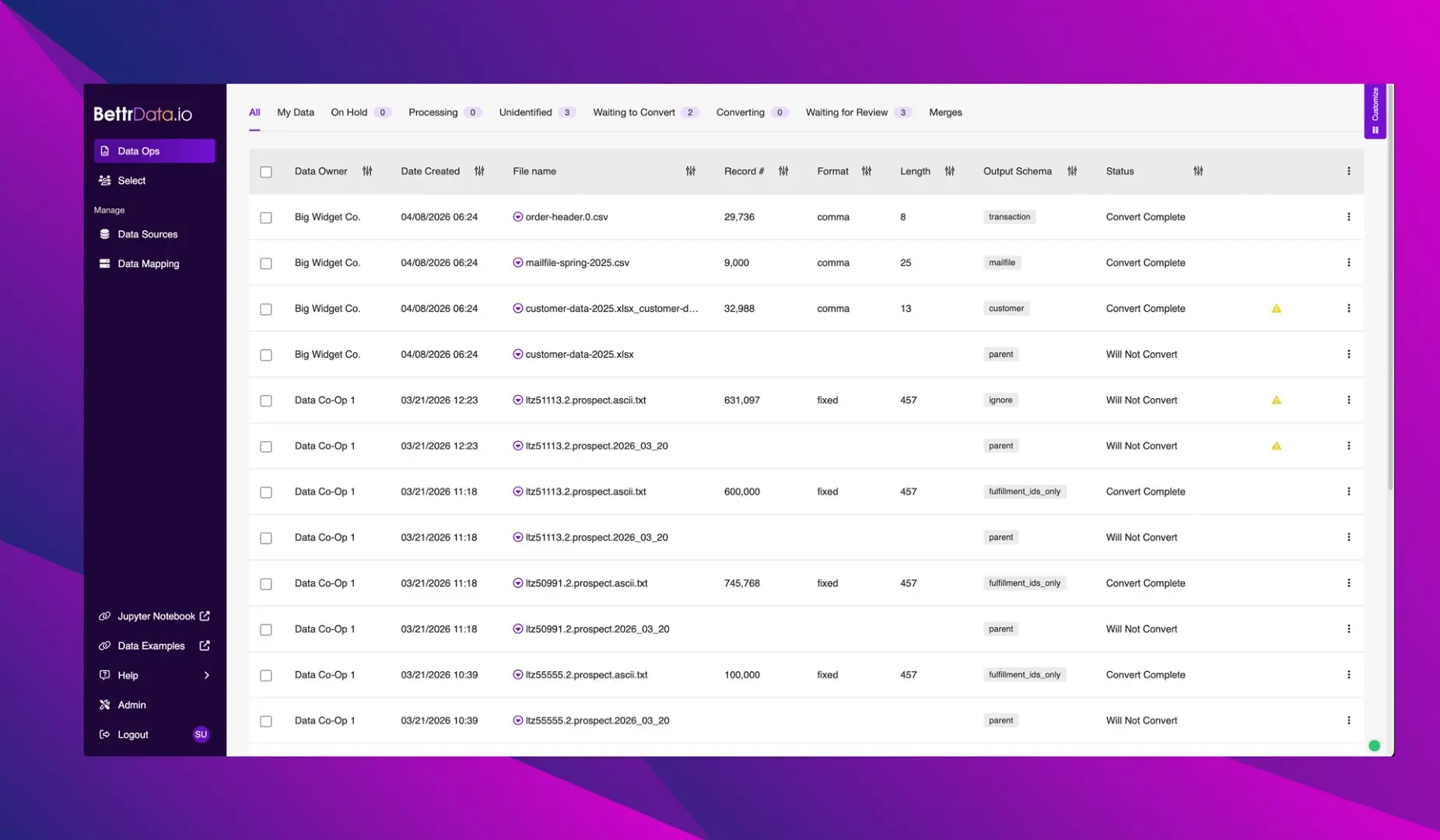
Task: Click the filter icon beside File name
Action: pyautogui.click(x=690, y=171)
